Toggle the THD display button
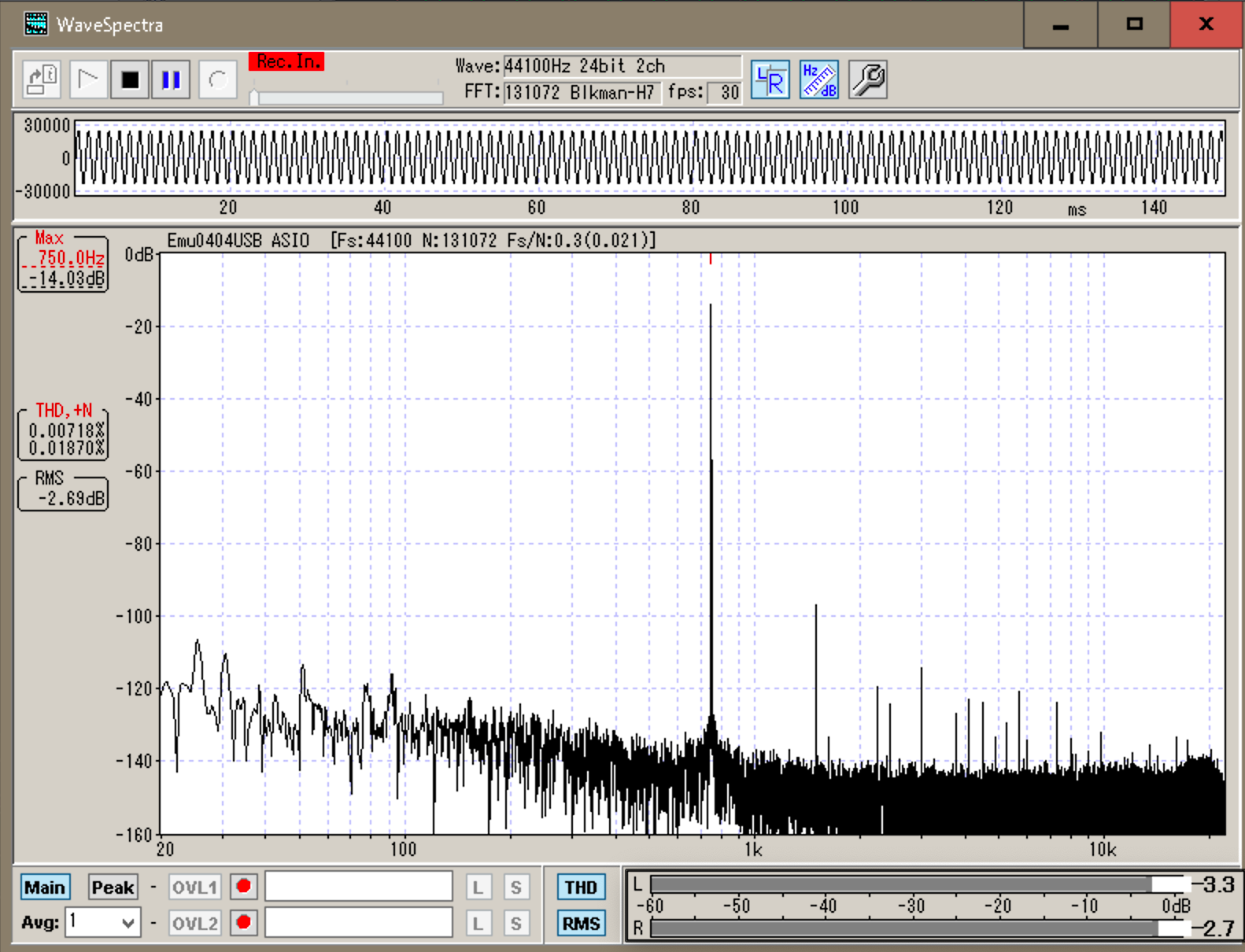 coord(581,887)
